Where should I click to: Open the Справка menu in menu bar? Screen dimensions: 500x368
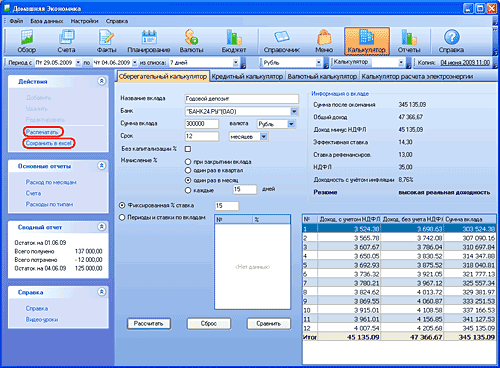(x=117, y=21)
